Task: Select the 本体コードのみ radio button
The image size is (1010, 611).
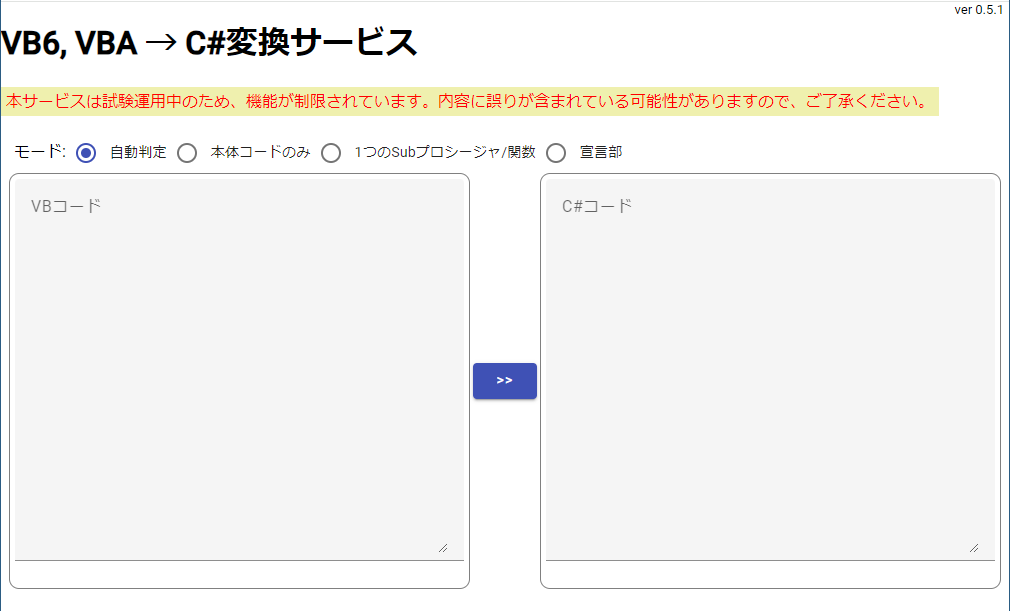Action: [187, 153]
